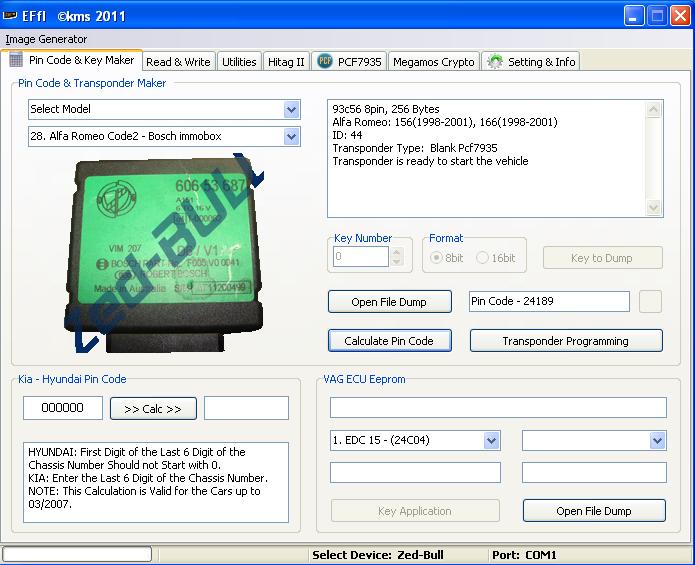This screenshot has height=565, width=695.
Task: Switch to the Utilities tab
Action: coord(239,62)
